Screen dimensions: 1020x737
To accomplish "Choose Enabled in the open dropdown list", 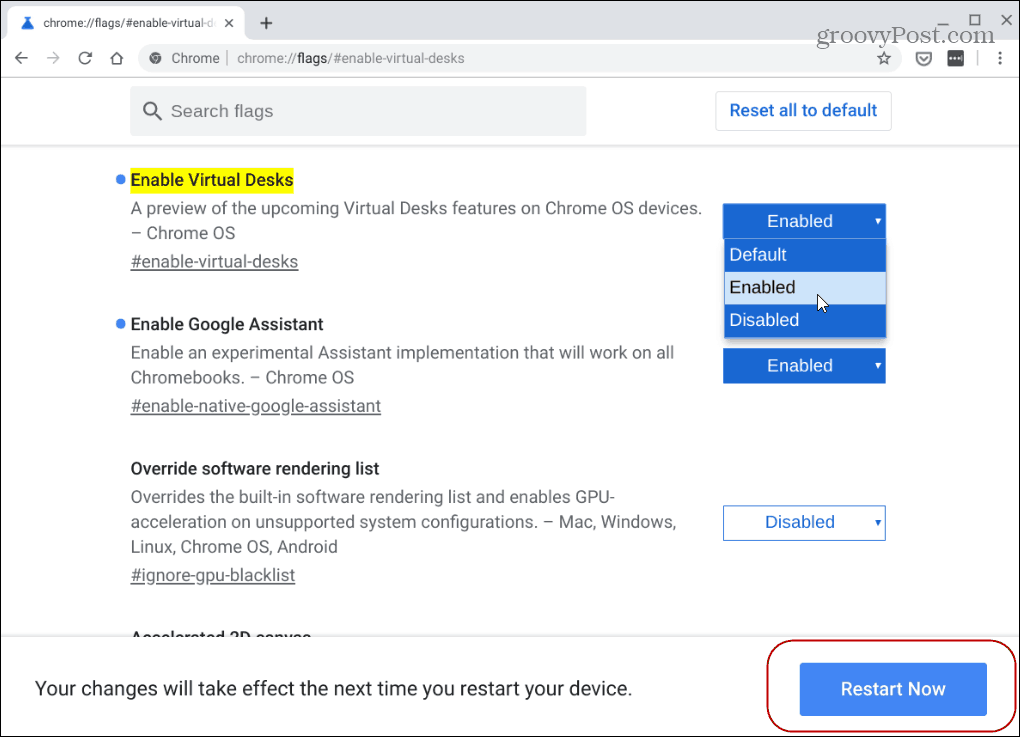I will 805,288.
